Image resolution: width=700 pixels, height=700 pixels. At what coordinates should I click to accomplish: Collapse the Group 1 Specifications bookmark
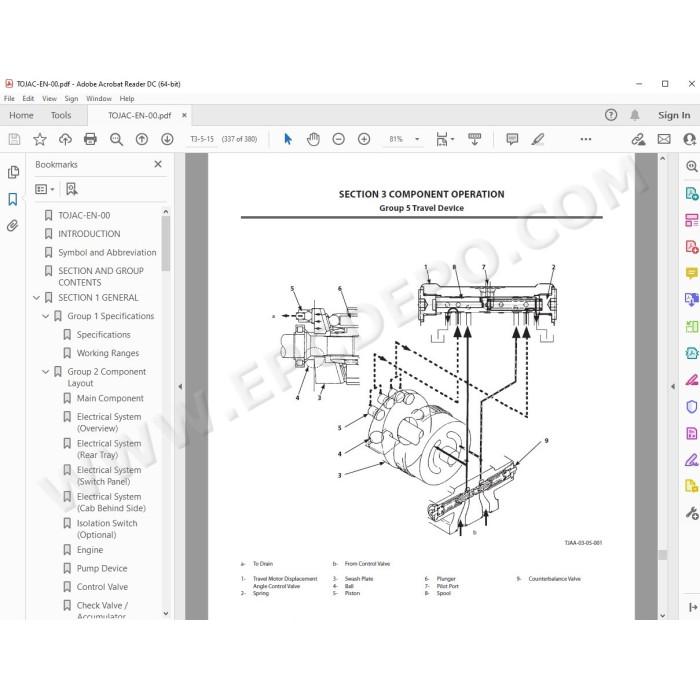tap(46, 316)
